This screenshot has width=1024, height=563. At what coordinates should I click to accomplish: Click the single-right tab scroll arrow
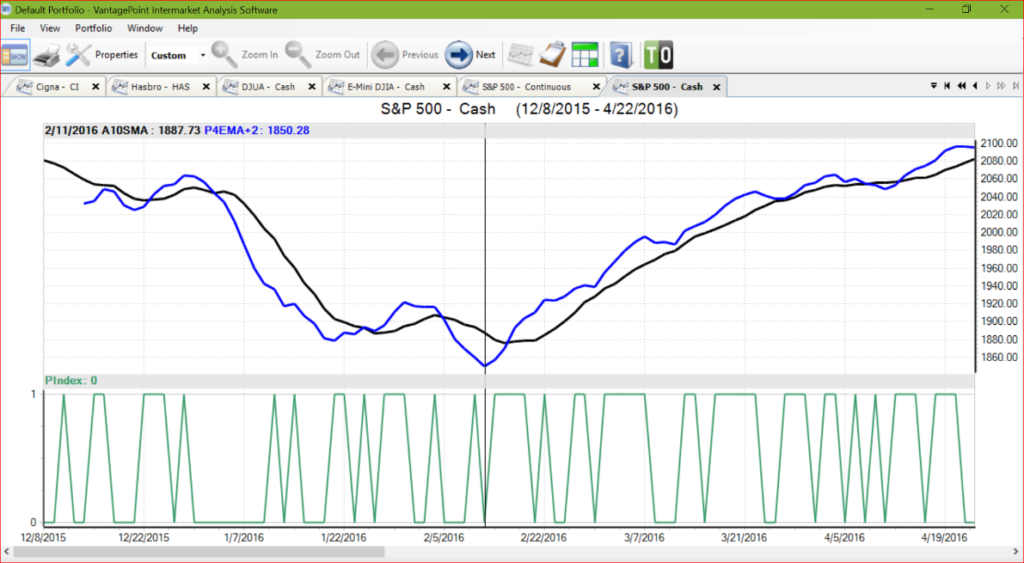(988, 86)
